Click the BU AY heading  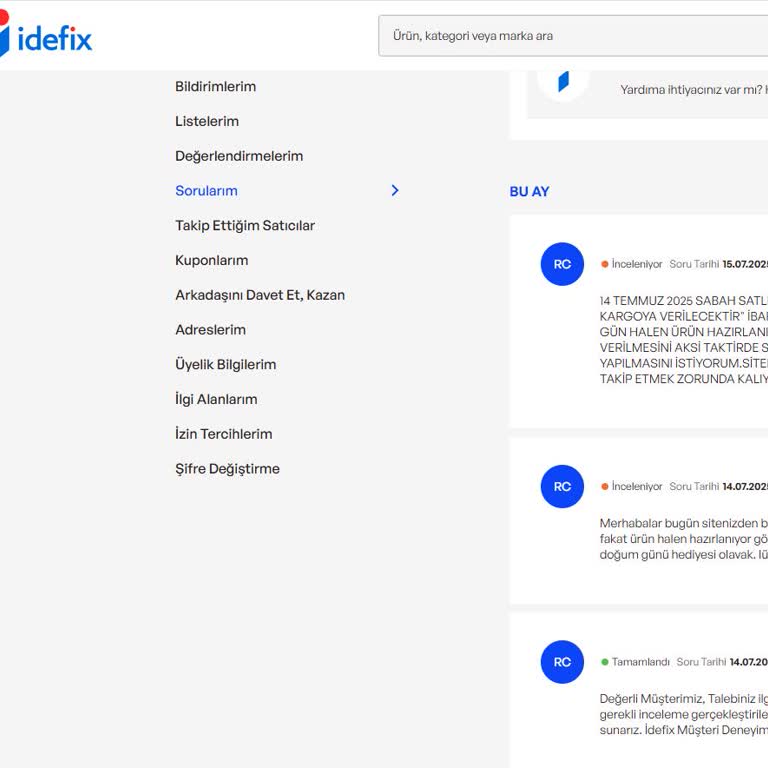tap(529, 192)
